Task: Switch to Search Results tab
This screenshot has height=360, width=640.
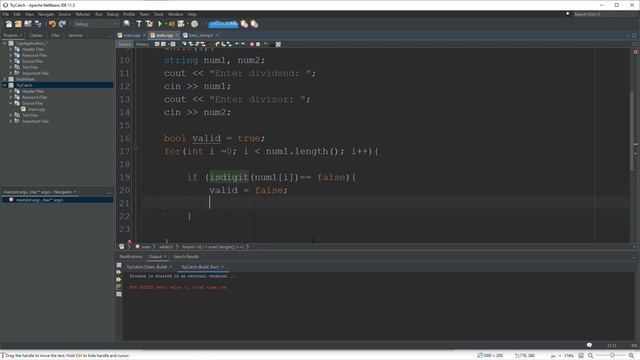Action: [x=186, y=257]
